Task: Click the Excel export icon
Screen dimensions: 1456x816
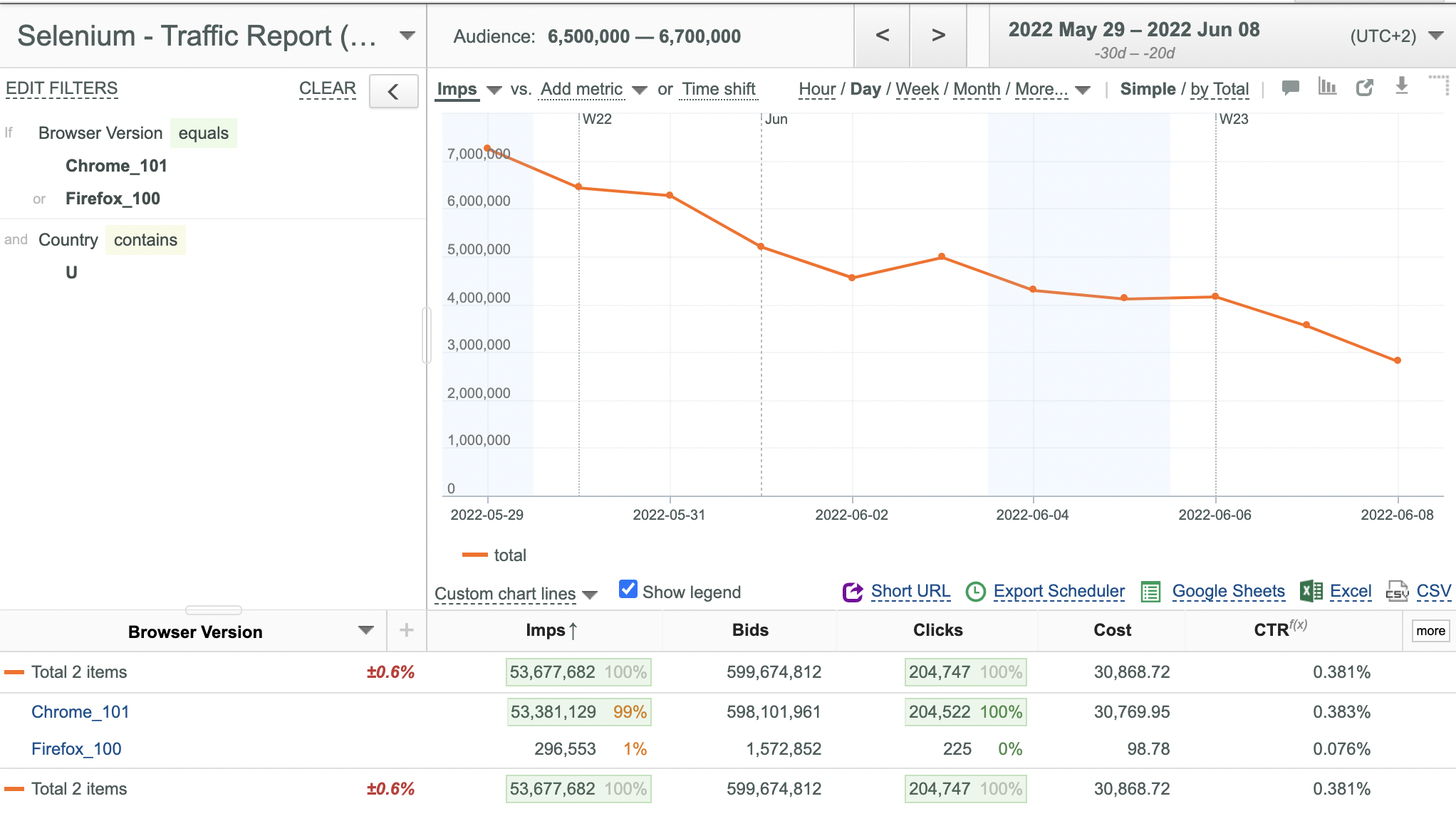Action: click(1311, 591)
